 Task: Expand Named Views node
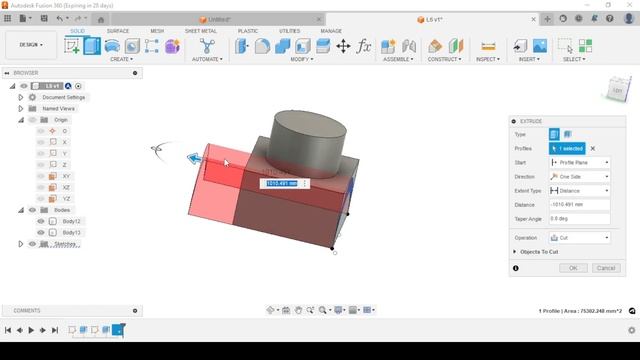click(21, 109)
